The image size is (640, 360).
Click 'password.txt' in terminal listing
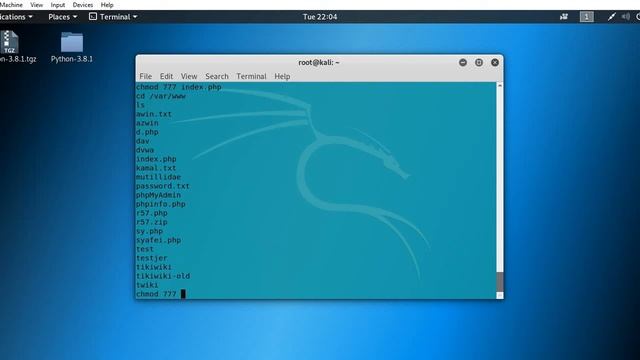click(163, 186)
